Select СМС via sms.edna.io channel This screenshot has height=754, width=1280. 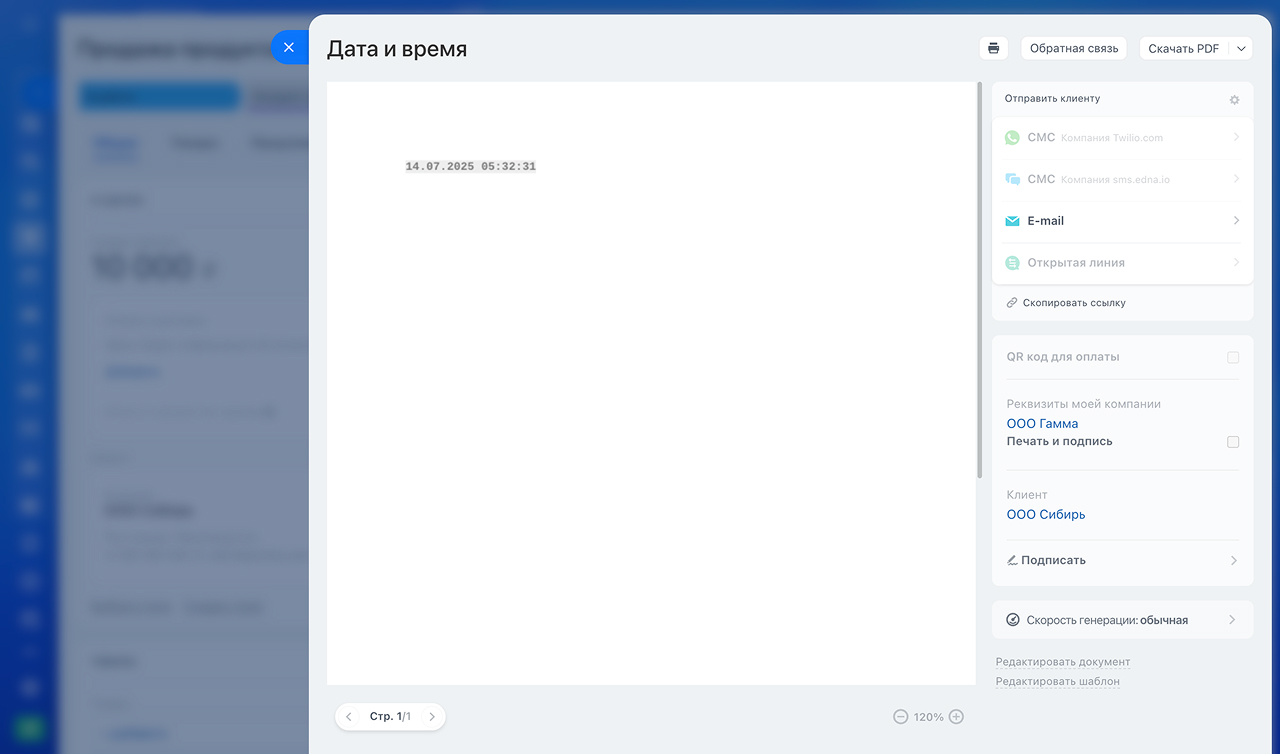point(1122,179)
